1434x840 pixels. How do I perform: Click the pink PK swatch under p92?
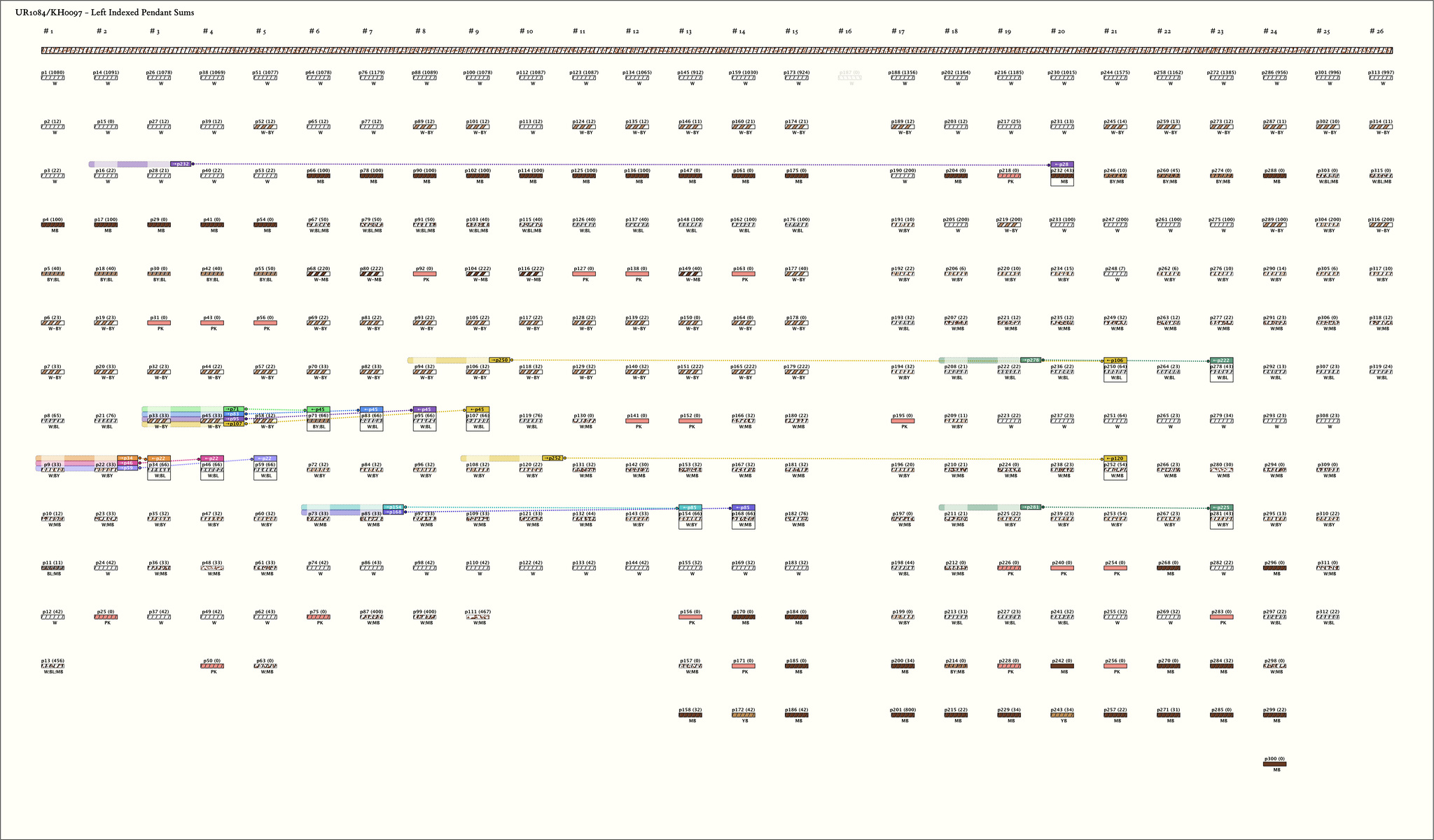424,274
